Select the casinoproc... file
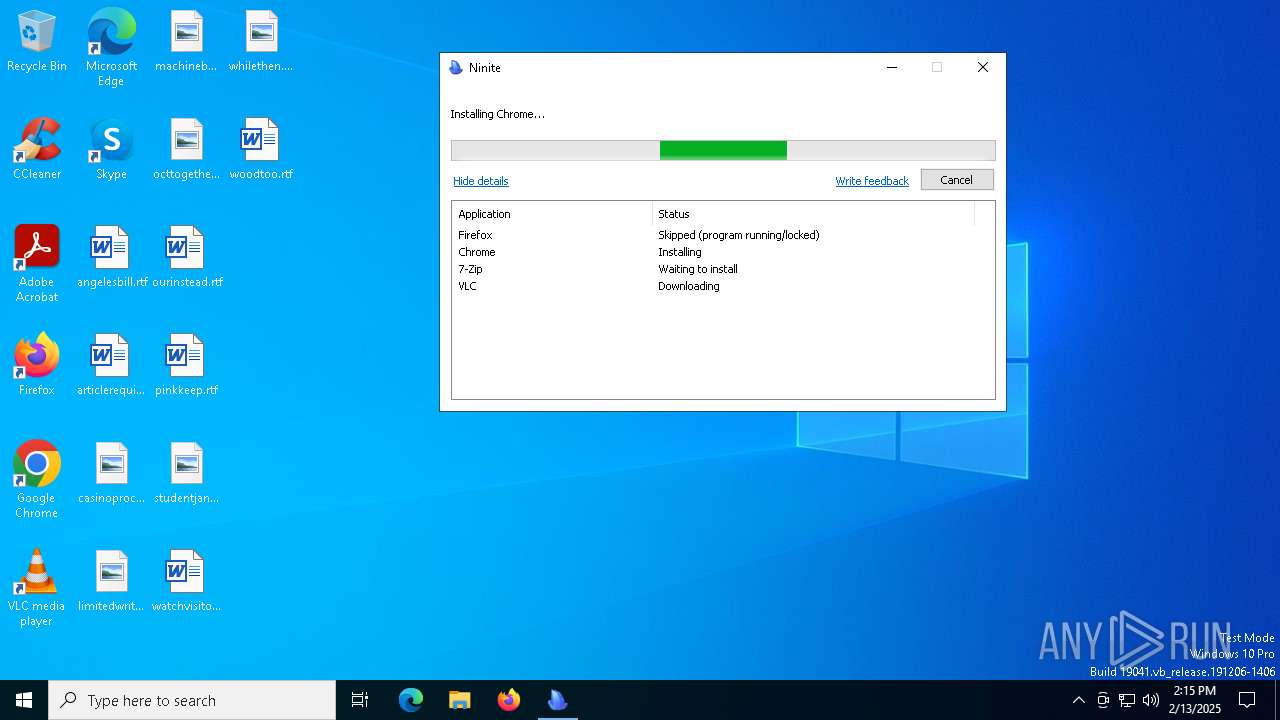The width and height of the screenshot is (1280, 720). (111, 474)
